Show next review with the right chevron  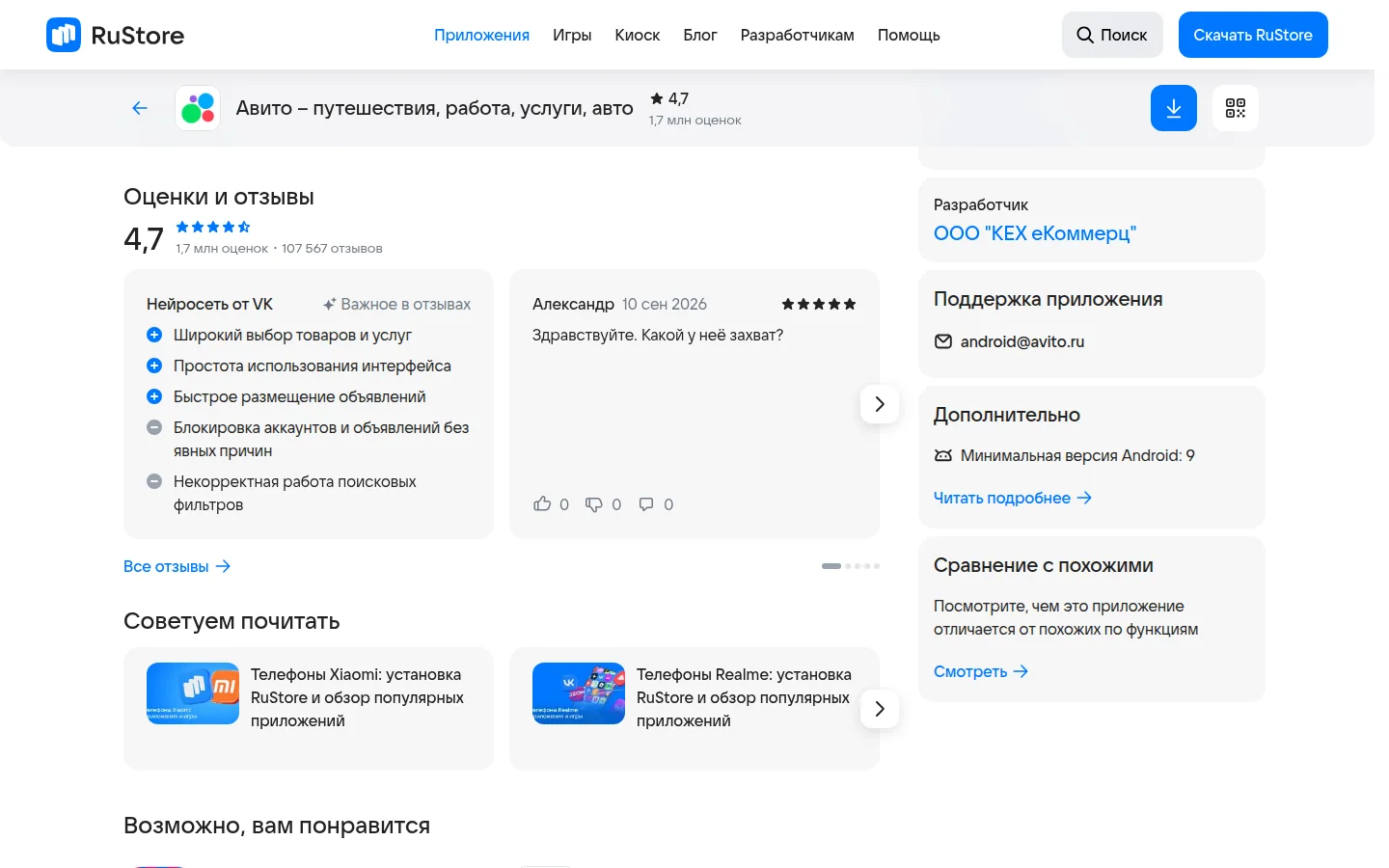click(880, 404)
